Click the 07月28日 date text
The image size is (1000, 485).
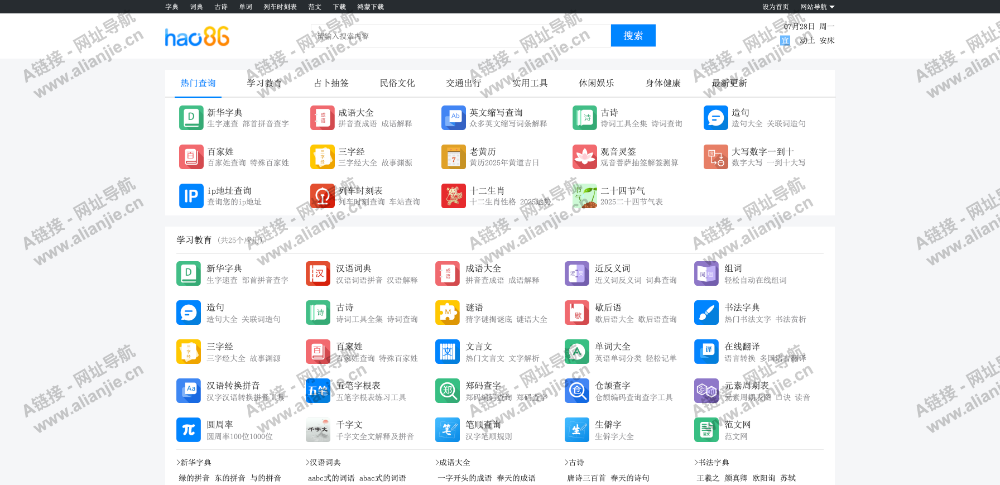click(800, 27)
